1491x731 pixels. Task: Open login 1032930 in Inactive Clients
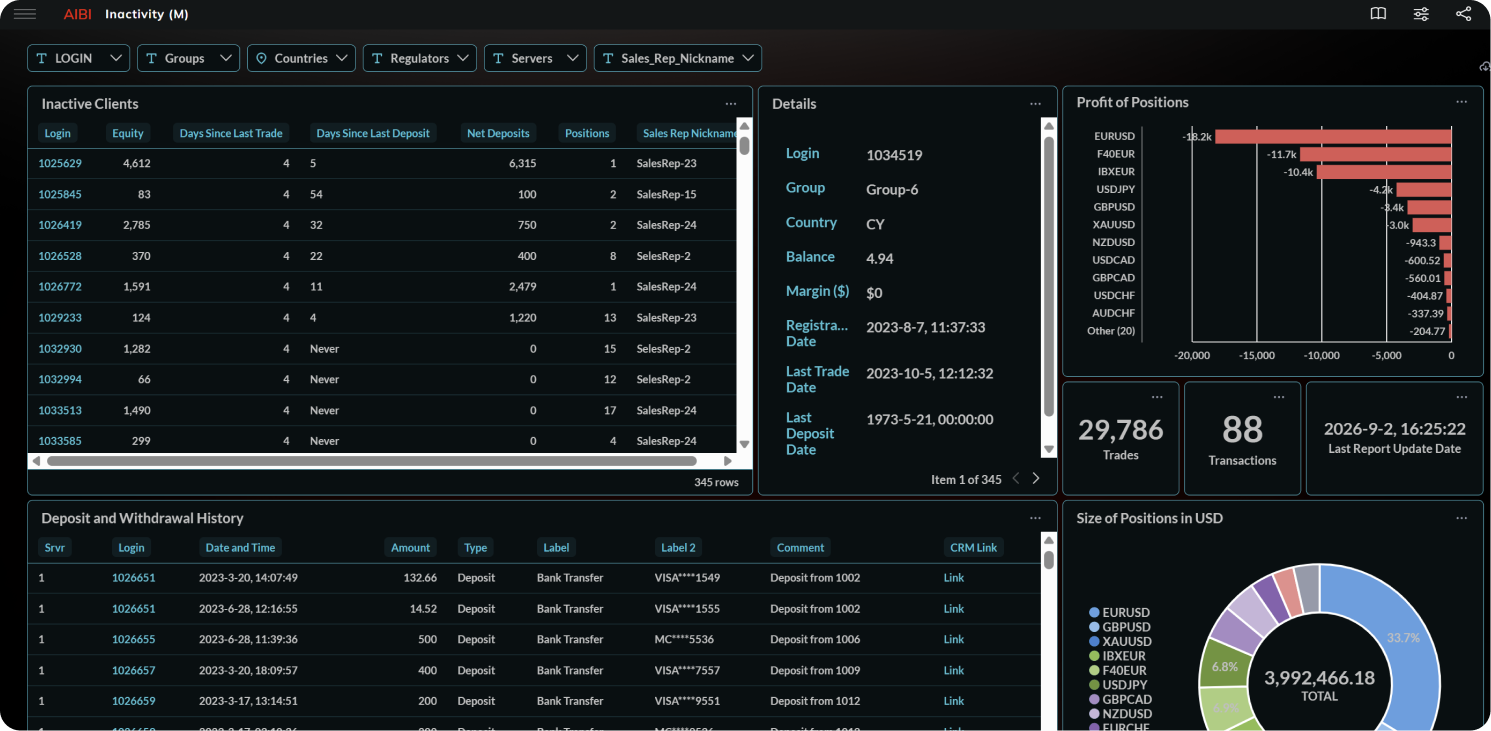click(60, 349)
